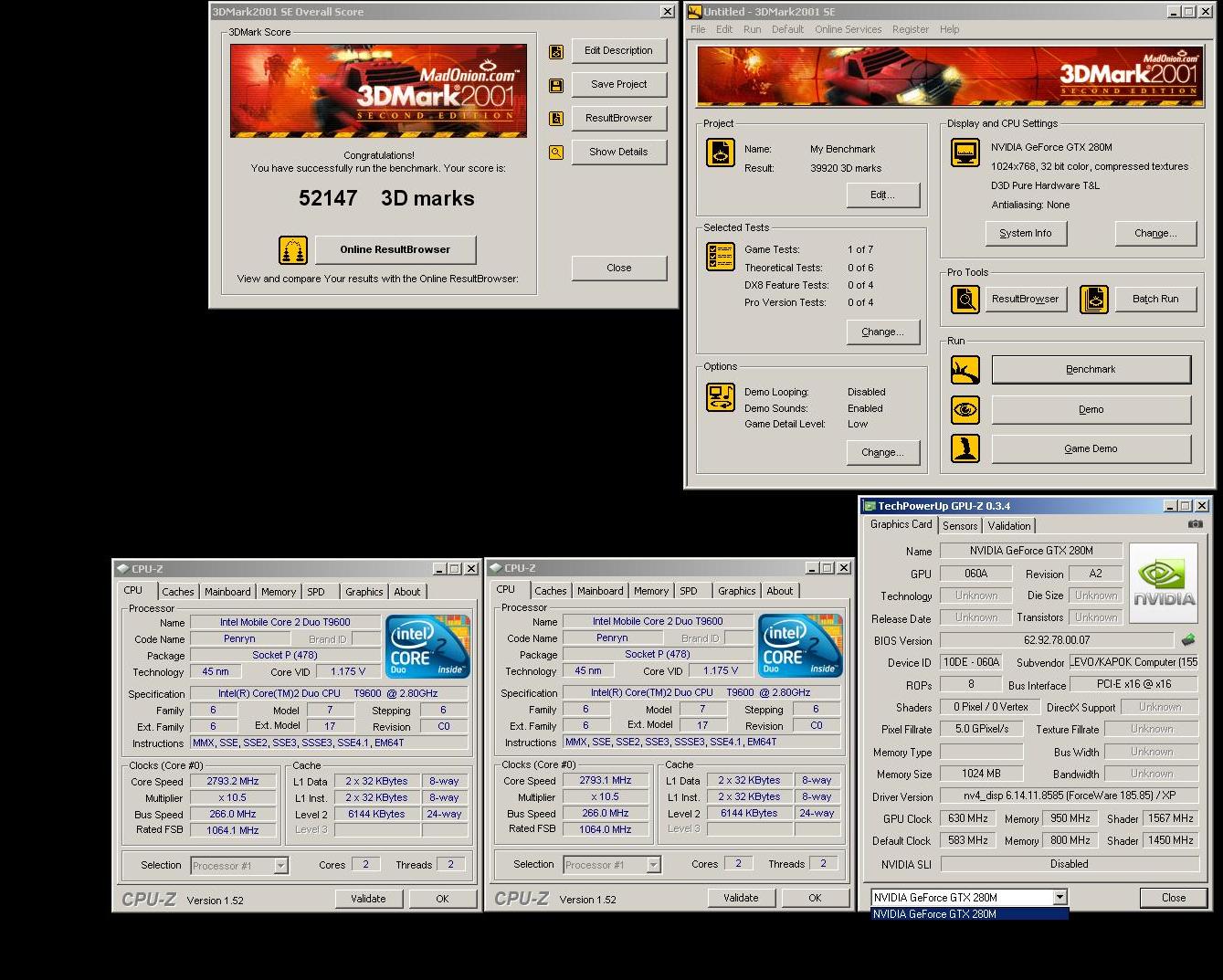Click the Benchmark run icon

coord(965,370)
